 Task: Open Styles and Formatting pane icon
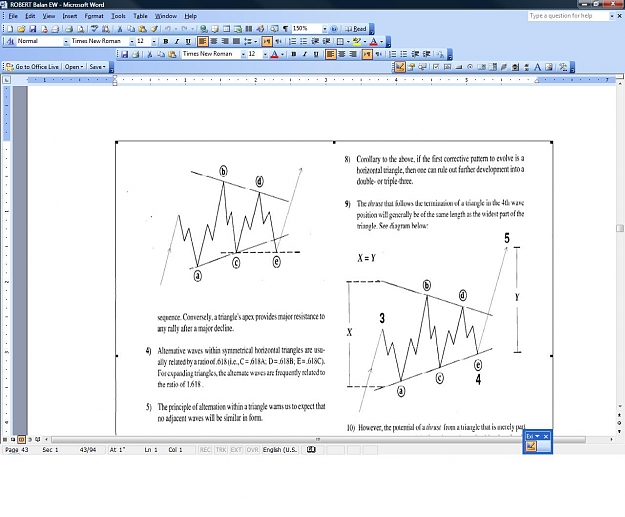[x=10, y=41]
